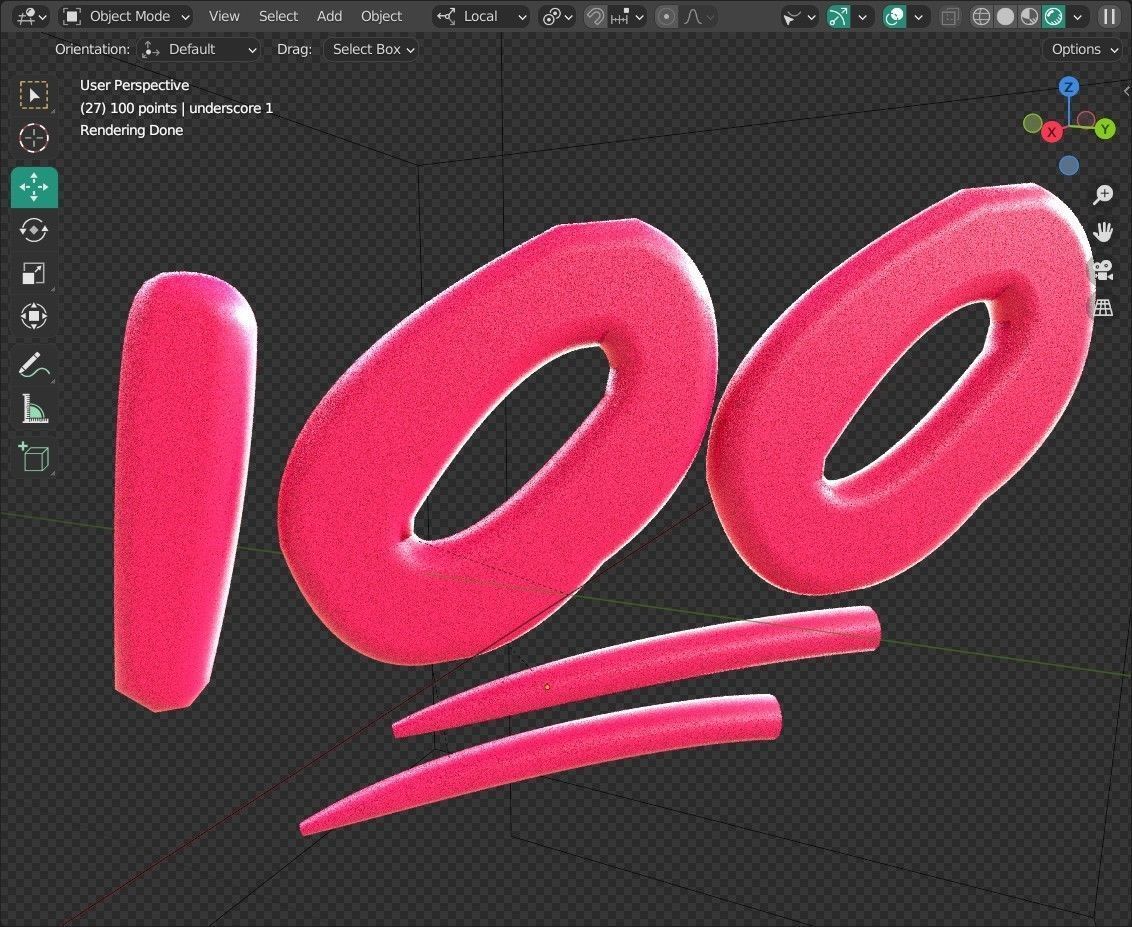This screenshot has height=927, width=1132.
Task: Open the Select menu
Action: click(278, 16)
